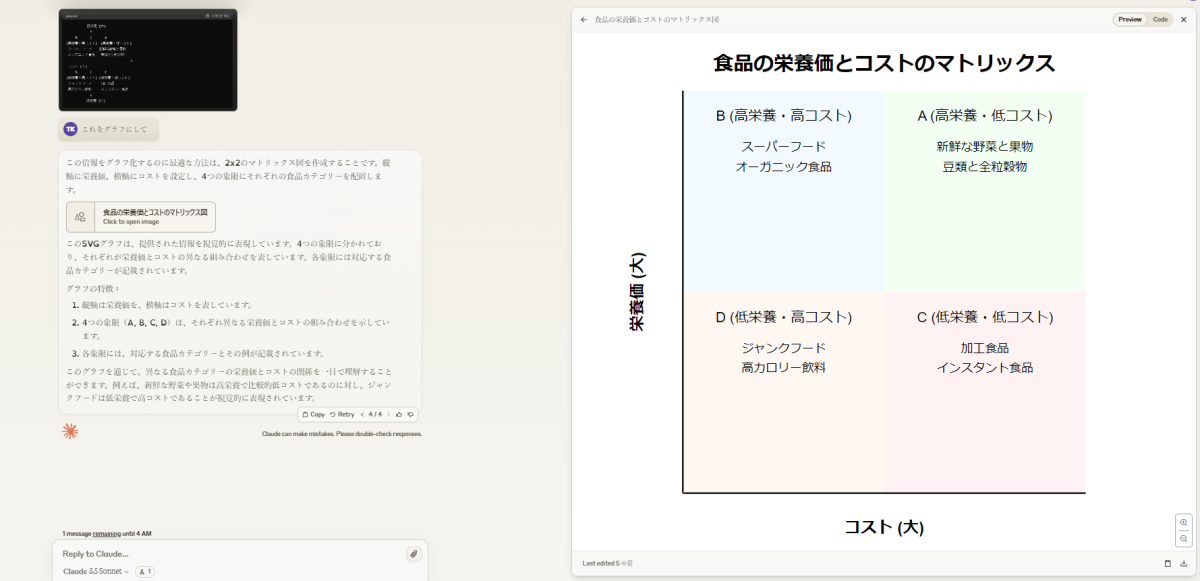
Task: Close the artifact panel with the X
Action: [1184, 19]
